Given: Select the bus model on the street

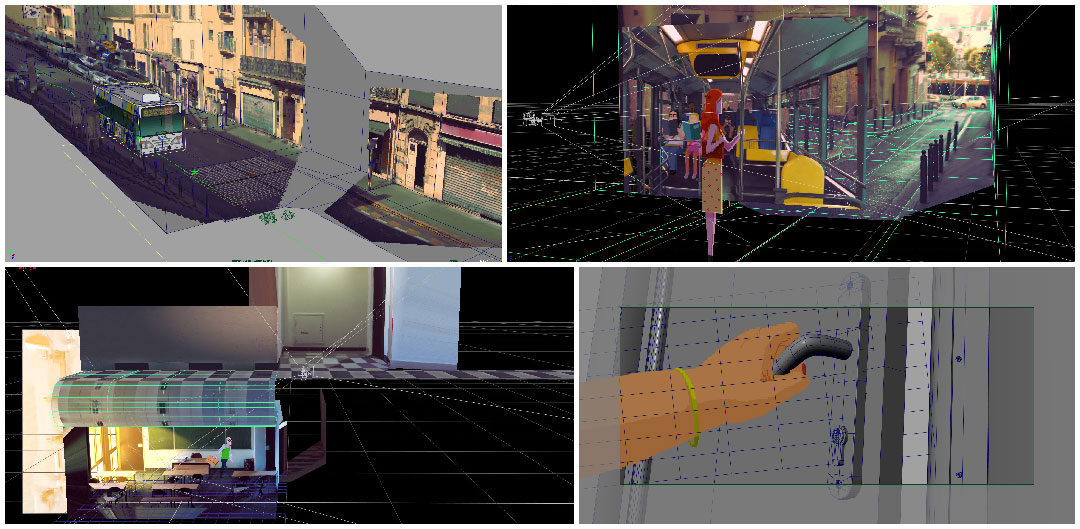Looking at the screenshot, I should point(138,116).
